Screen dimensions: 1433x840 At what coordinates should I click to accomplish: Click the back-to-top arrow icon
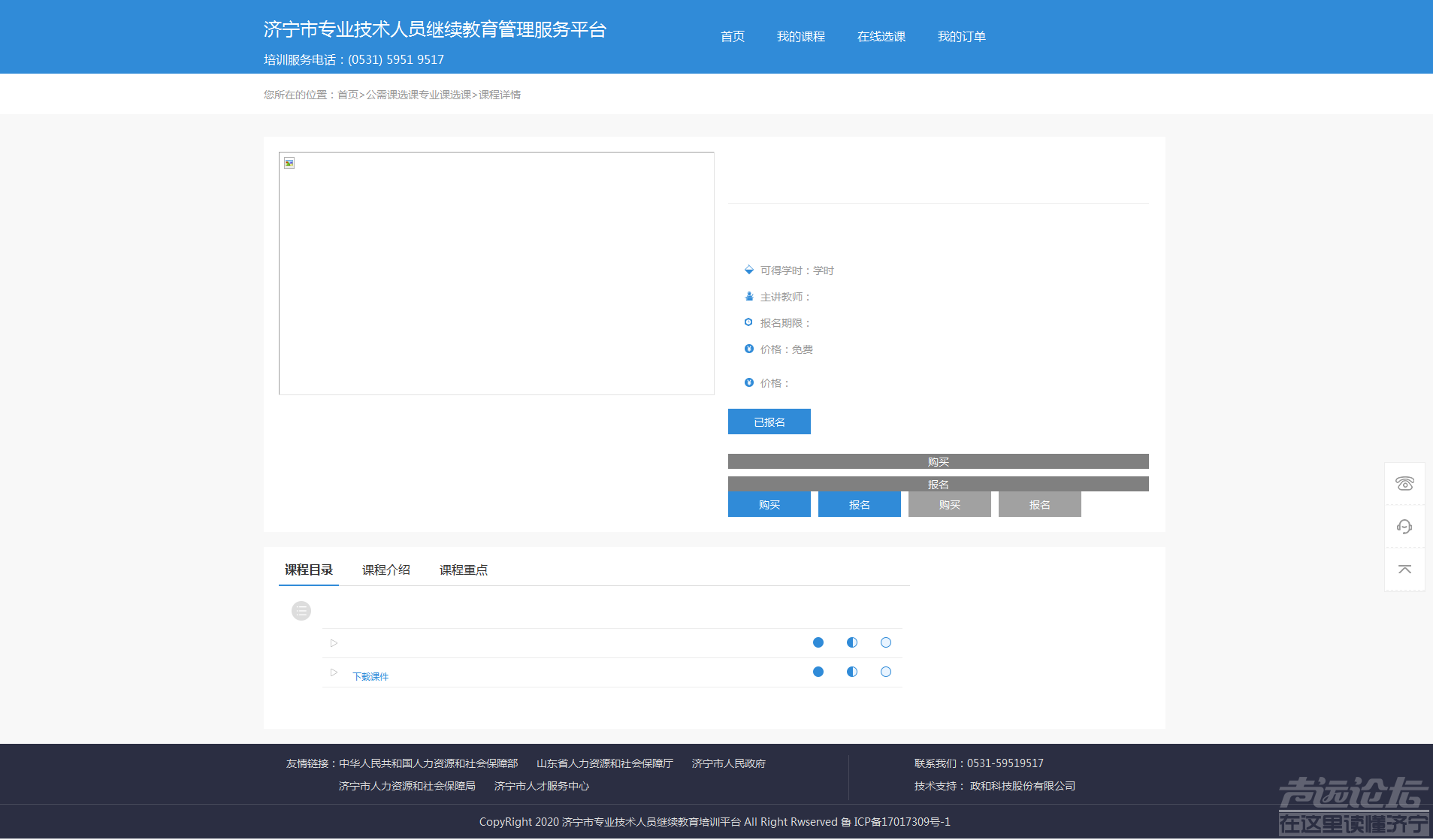tap(1404, 570)
